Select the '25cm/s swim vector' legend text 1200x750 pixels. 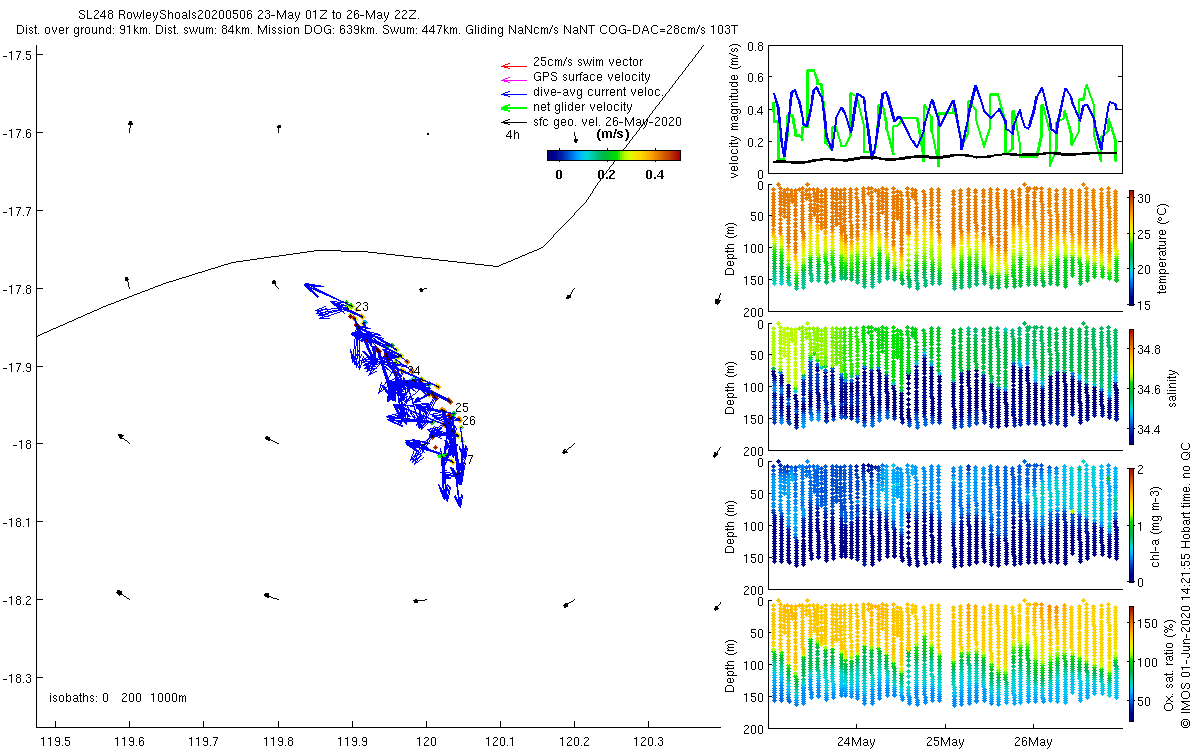click(588, 62)
